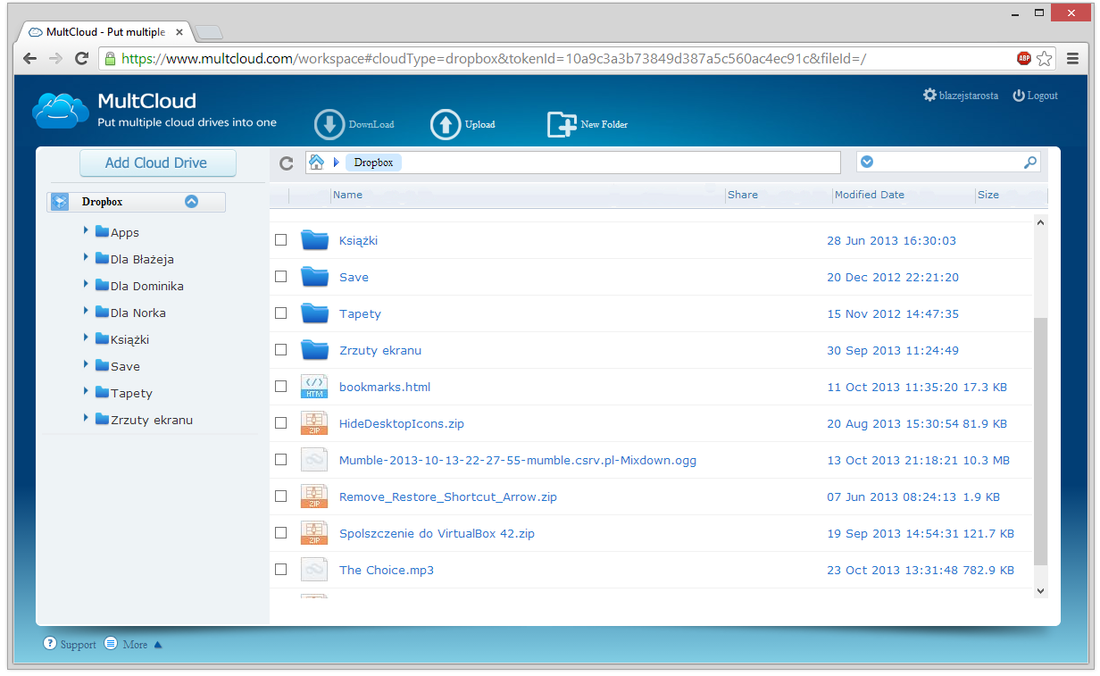The width and height of the screenshot is (1100, 676).
Task: Expand Dla Dominika tree arrow
Action: pyautogui.click(x=86, y=283)
